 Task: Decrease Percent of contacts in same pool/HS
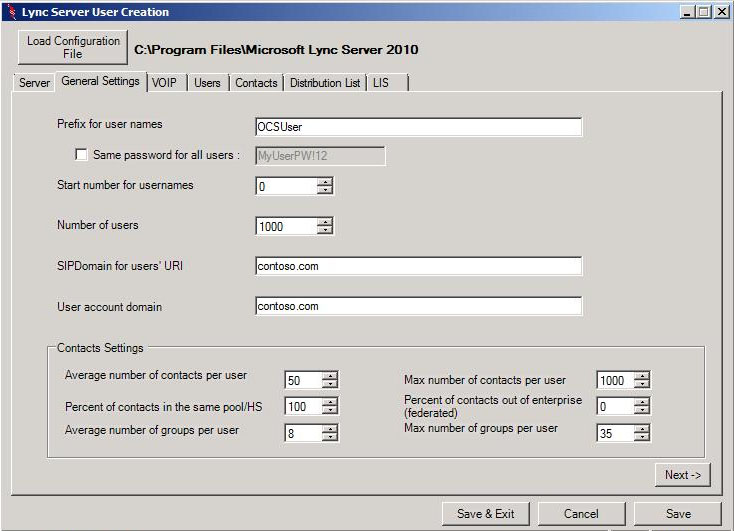330,410
